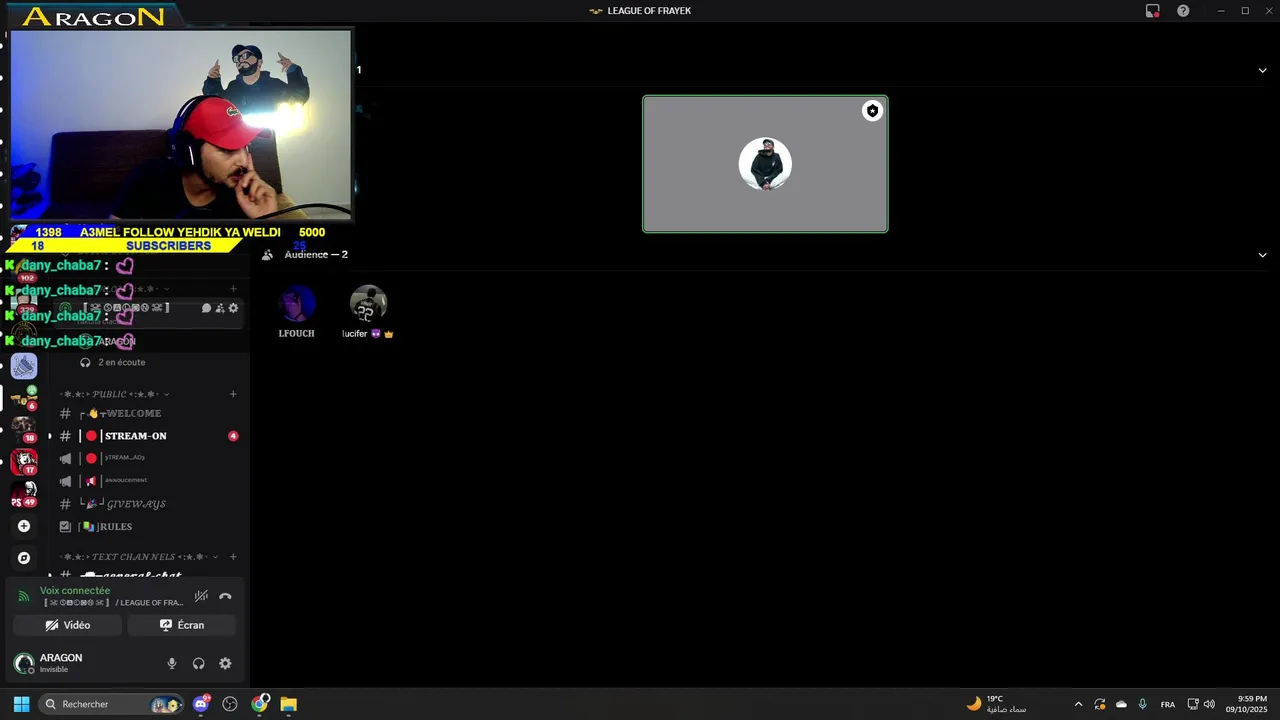The height and width of the screenshot is (720, 1280).
Task: Toggle noise suppression in voice panel
Action: [201, 596]
